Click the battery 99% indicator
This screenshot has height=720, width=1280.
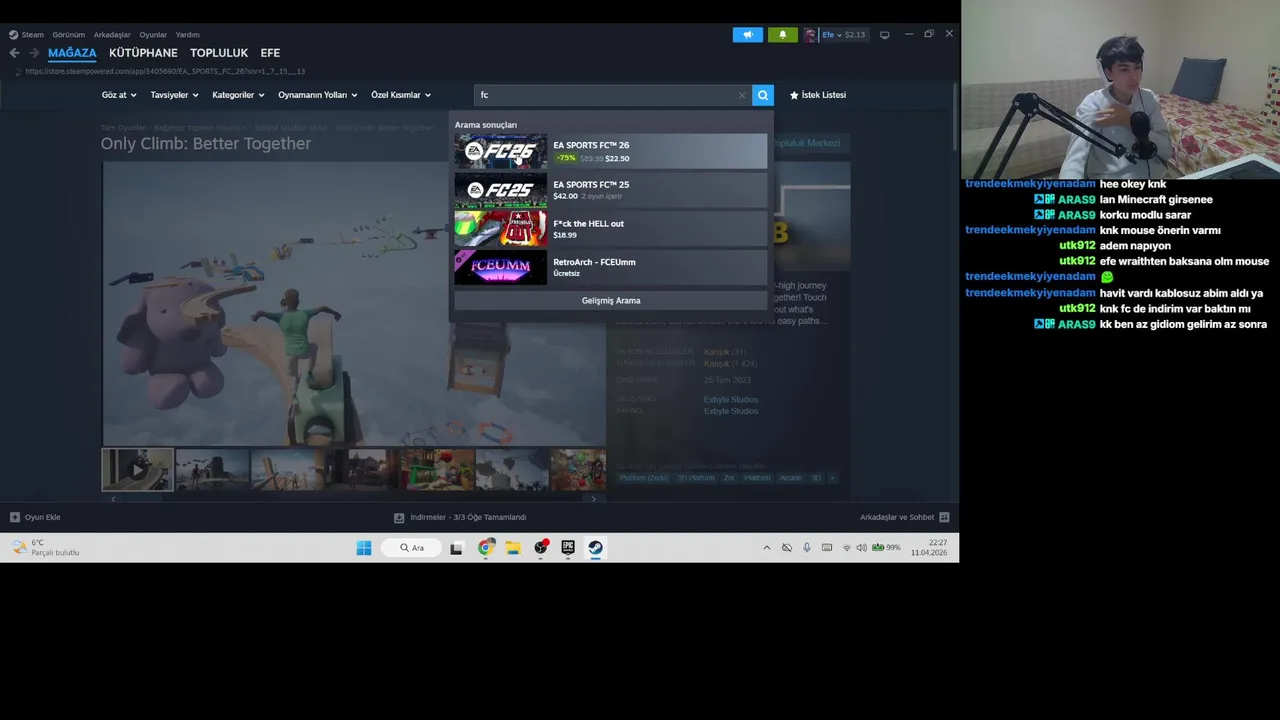pyautogui.click(x=886, y=547)
